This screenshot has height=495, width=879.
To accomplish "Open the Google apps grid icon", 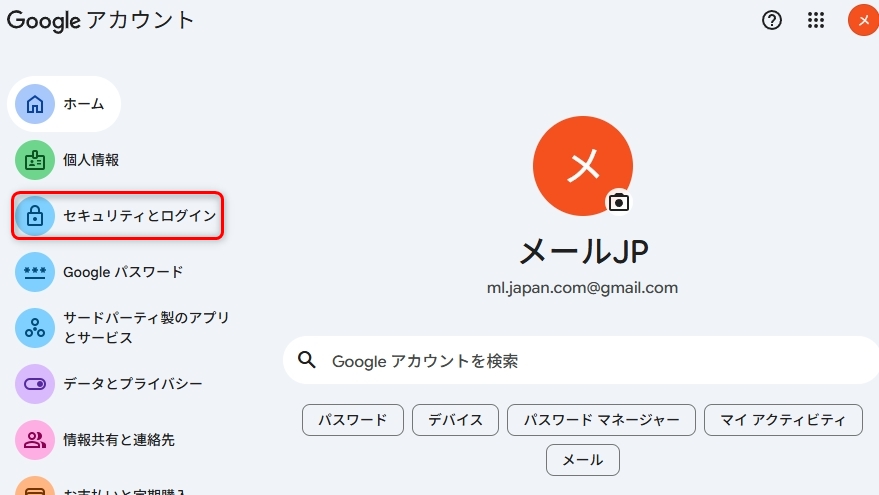I will (816, 20).
